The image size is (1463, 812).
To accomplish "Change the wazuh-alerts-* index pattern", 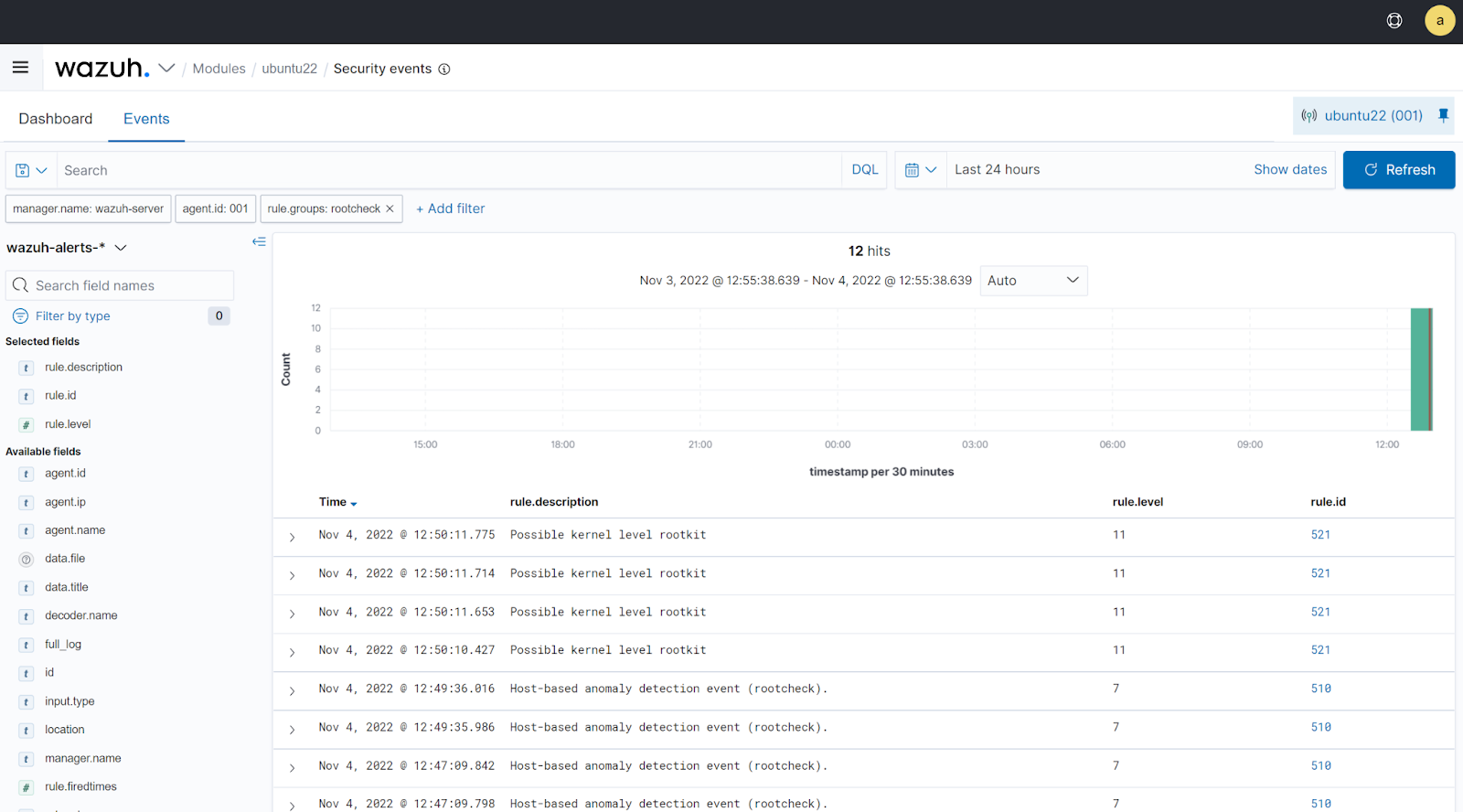I will (x=67, y=248).
